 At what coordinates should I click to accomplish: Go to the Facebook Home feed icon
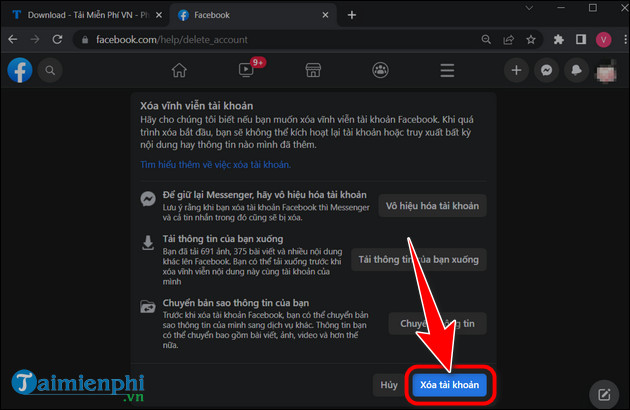(x=179, y=70)
